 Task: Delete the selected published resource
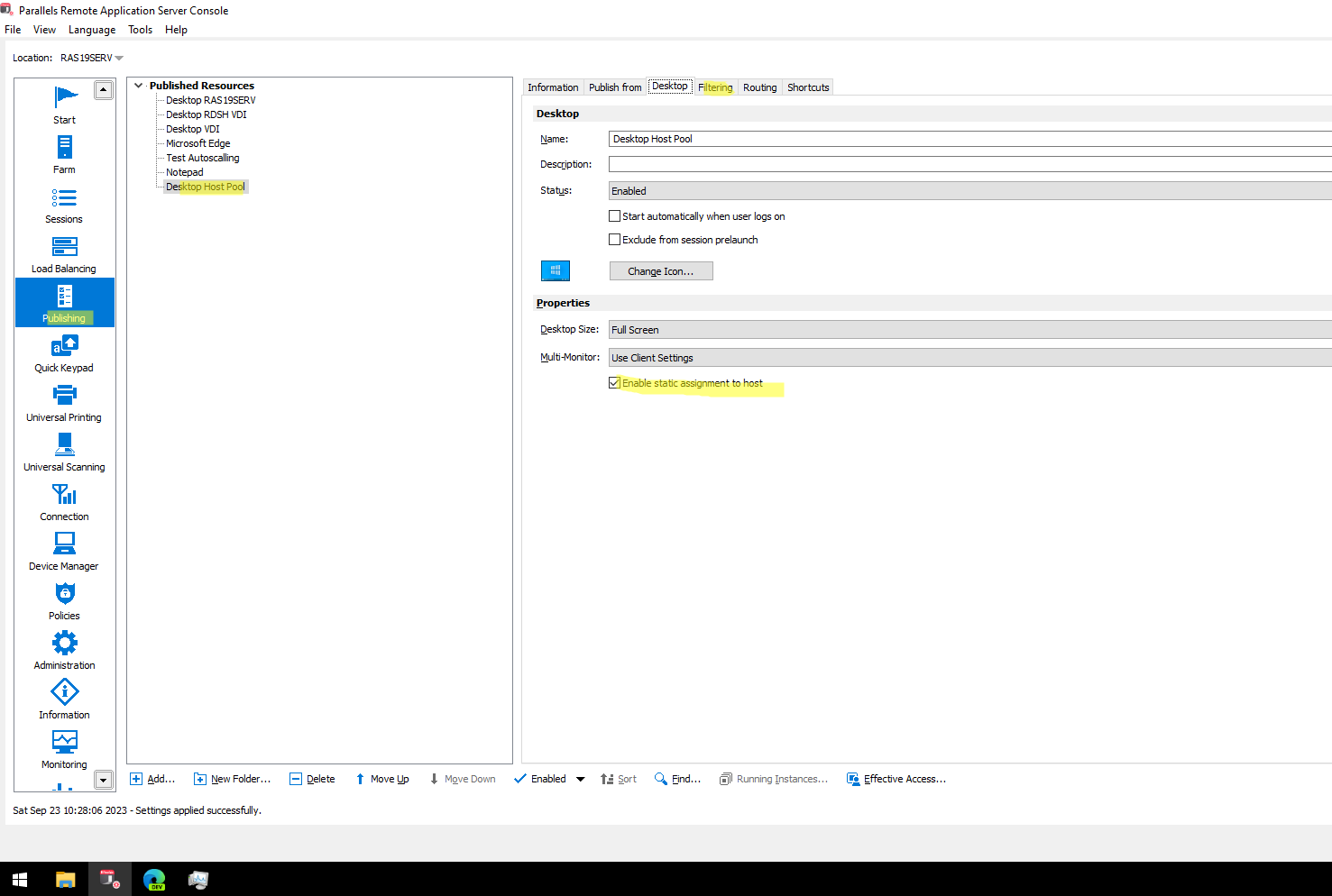(312, 779)
